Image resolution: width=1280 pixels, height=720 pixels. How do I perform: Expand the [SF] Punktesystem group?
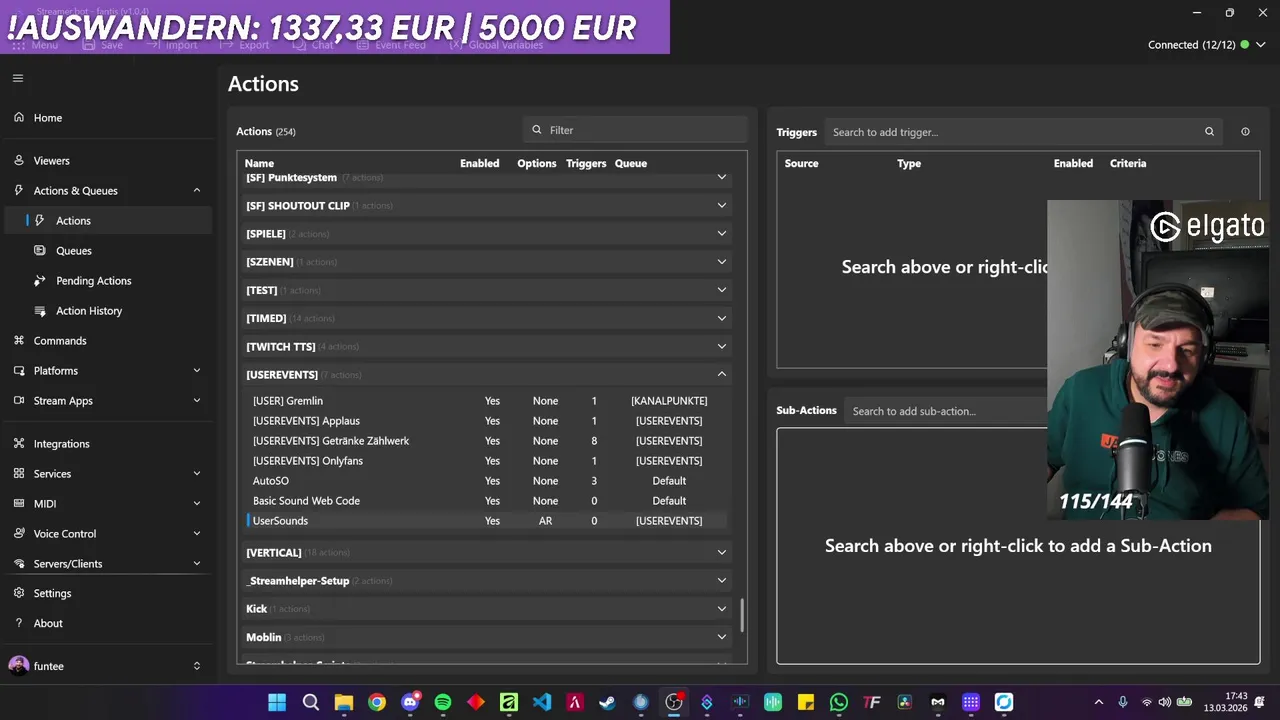pos(721,177)
